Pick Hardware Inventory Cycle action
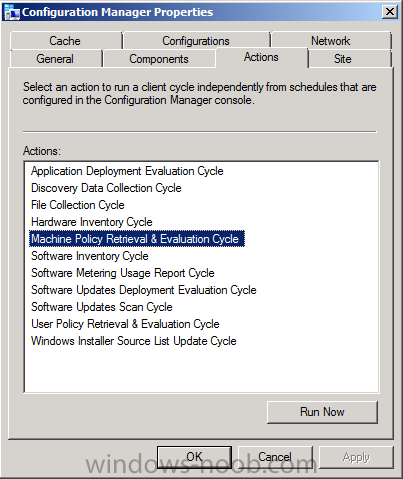403x479 pixels. [x=92, y=222]
